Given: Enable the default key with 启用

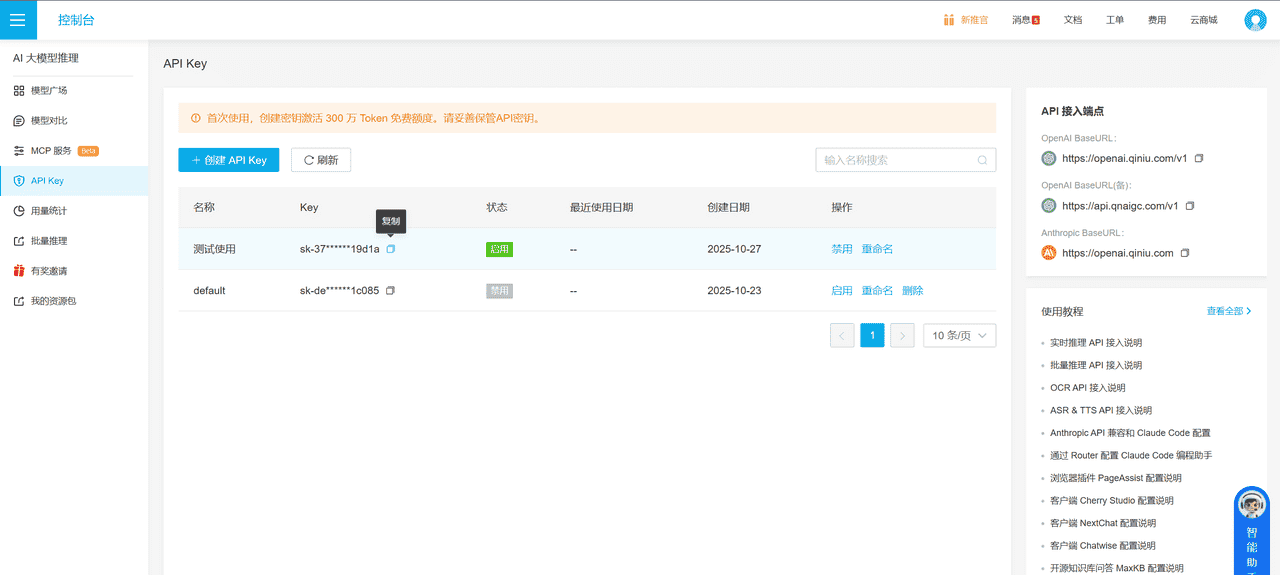Looking at the screenshot, I should tap(842, 291).
